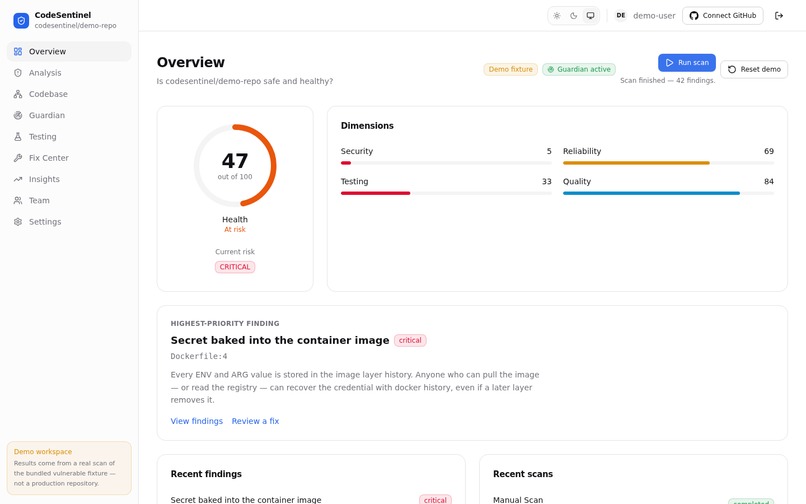806x504 pixels.
Task: Click the GitHub logo icon
Action: tap(694, 15)
